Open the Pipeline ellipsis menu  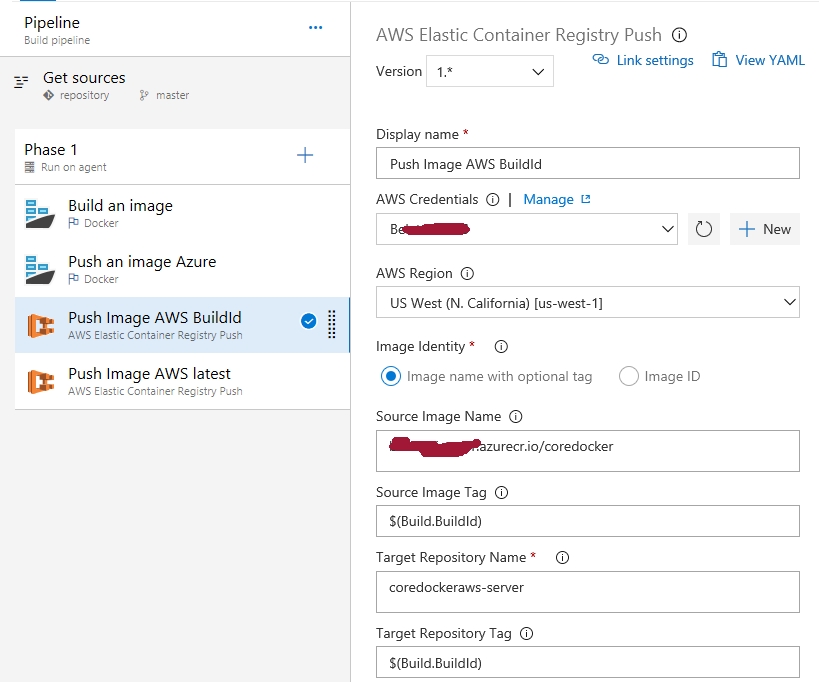[315, 28]
